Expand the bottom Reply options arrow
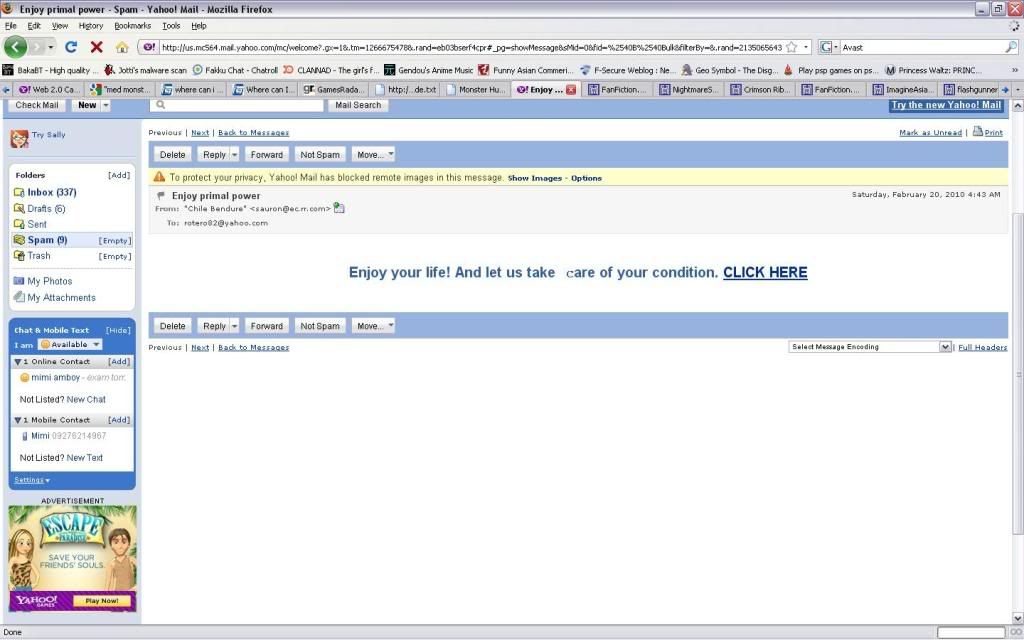The height and width of the screenshot is (640, 1024). 234,326
